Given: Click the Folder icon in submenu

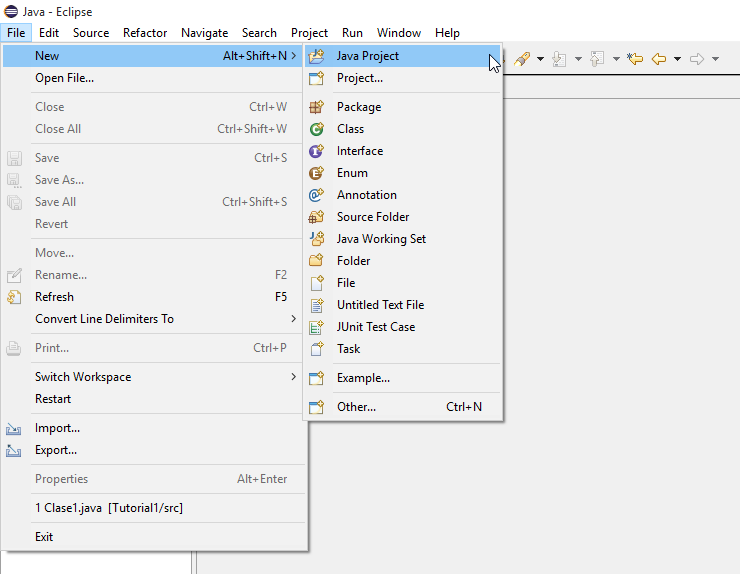Looking at the screenshot, I should pos(316,261).
